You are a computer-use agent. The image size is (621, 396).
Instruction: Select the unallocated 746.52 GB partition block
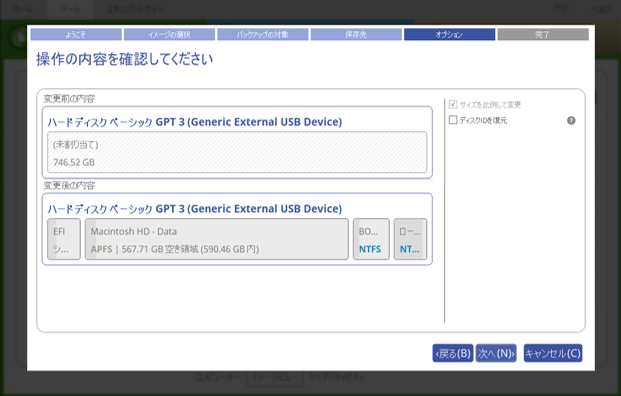coord(237,152)
